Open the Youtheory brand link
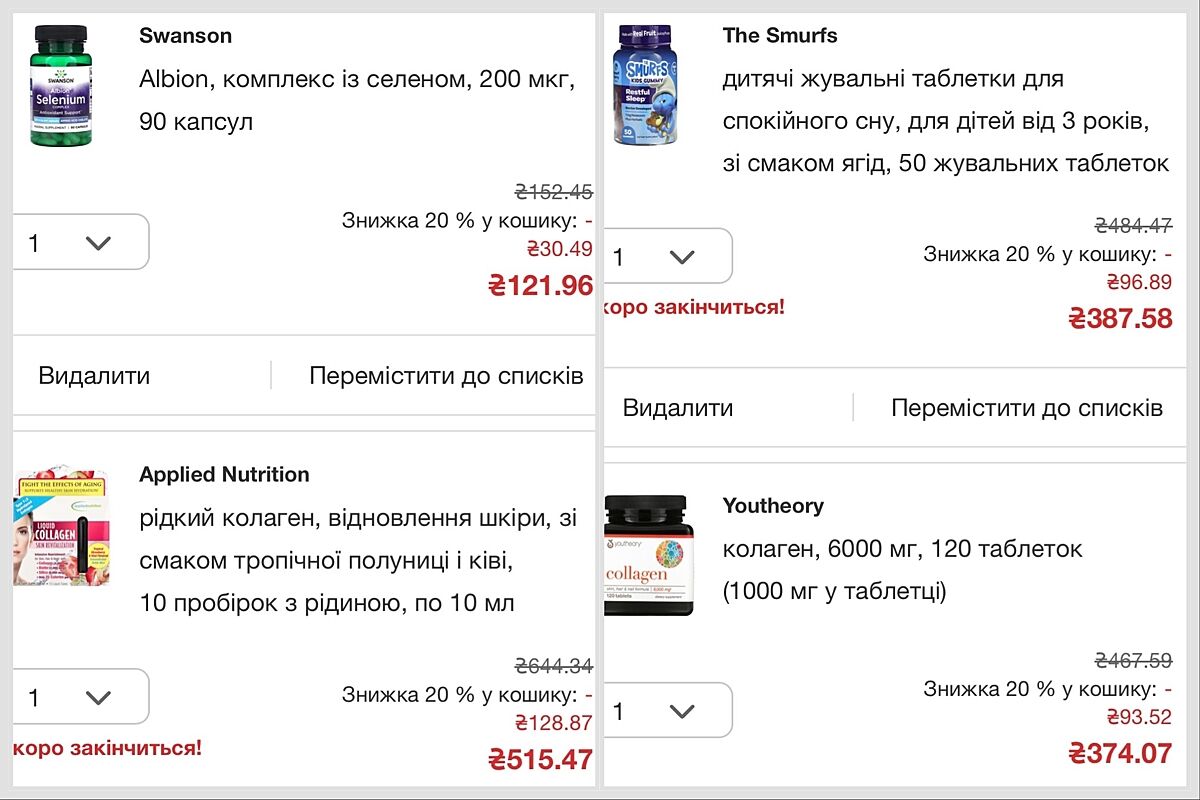 (x=773, y=506)
